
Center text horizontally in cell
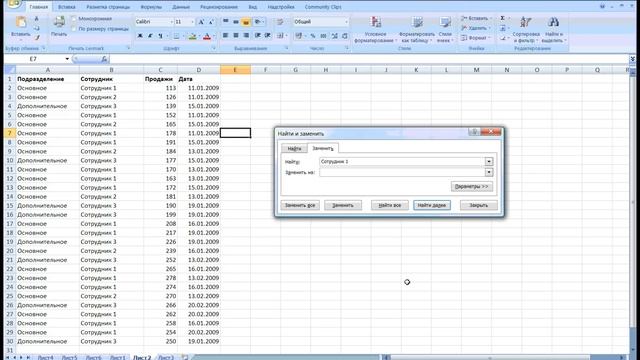(236, 36)
